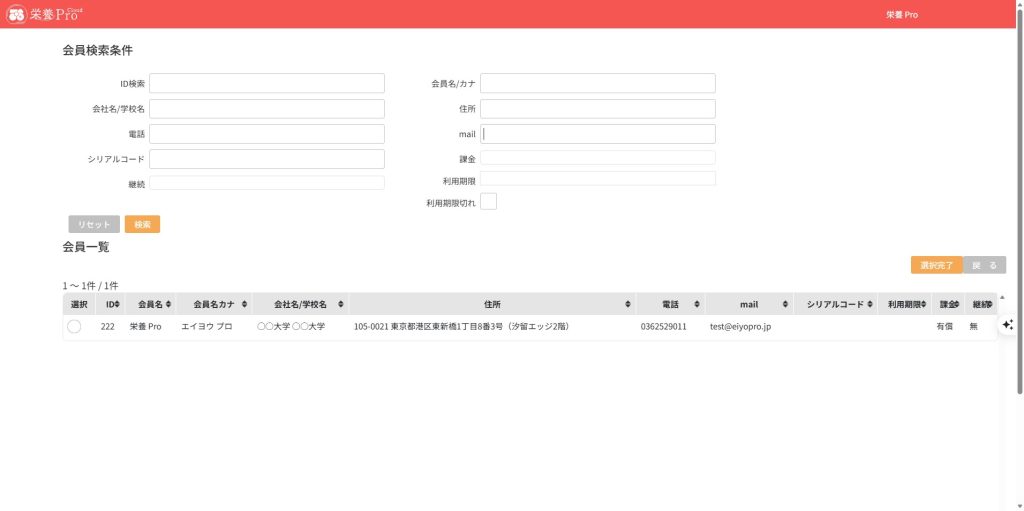Open the 課金 dropdown

pyautogui.click(x=598, y=158)
